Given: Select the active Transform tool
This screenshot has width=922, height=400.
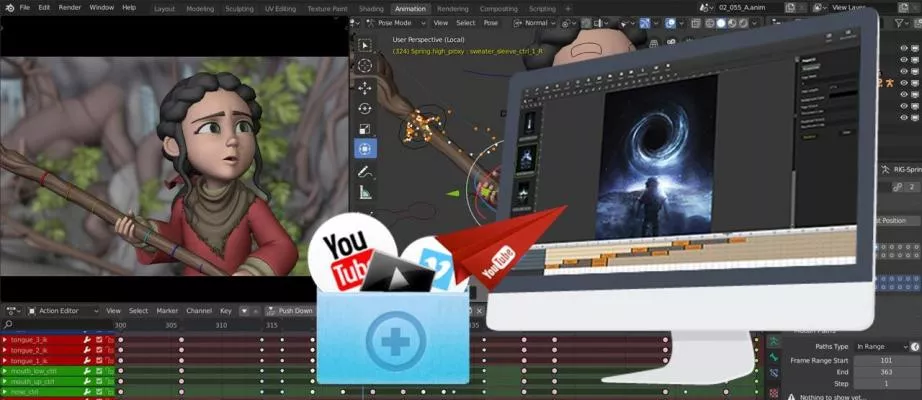Looking at the screenshot, I should pyautogui.click(x=365, y=149).
